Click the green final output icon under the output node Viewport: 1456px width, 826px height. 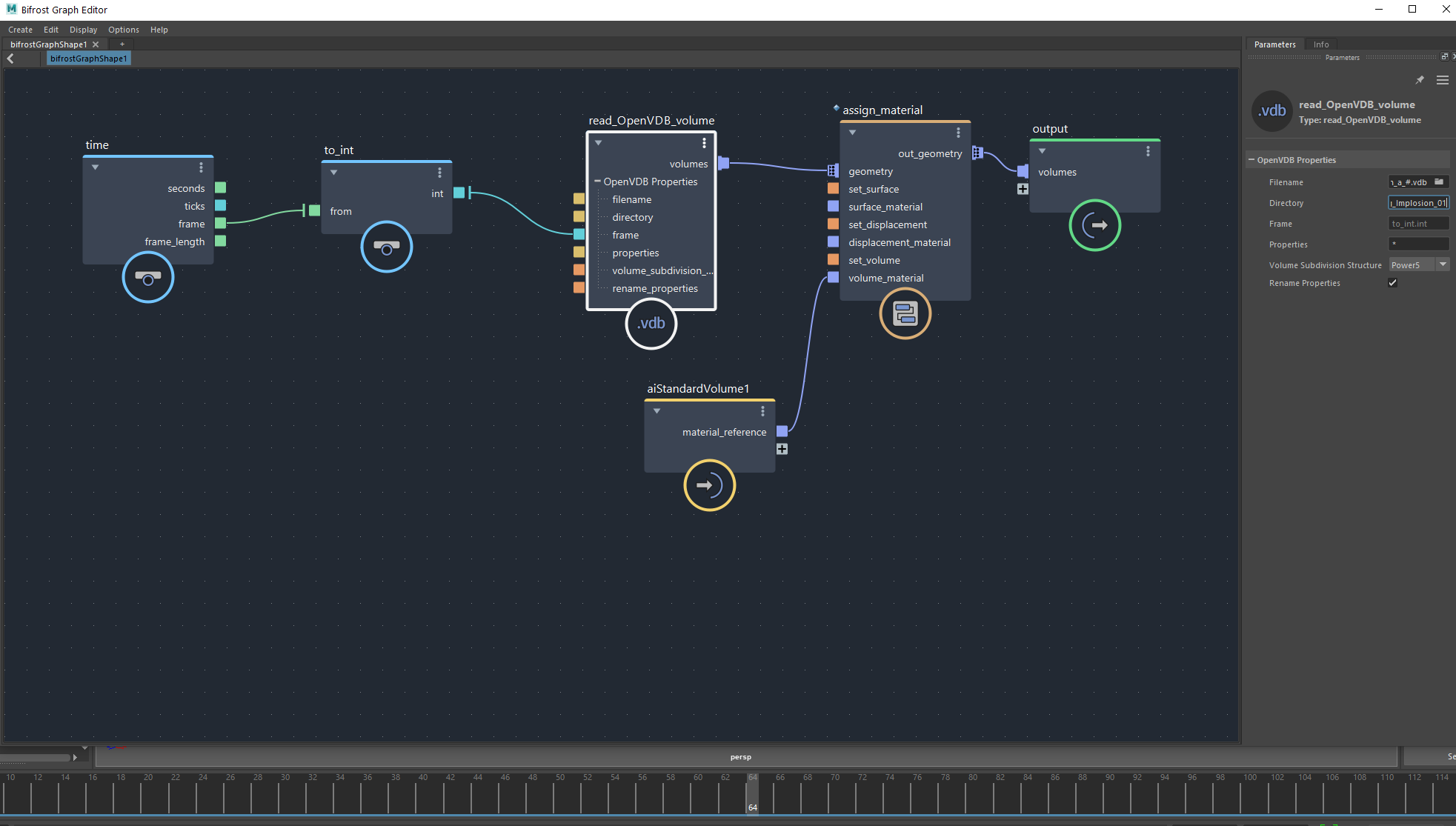(x=1094, y=225)
